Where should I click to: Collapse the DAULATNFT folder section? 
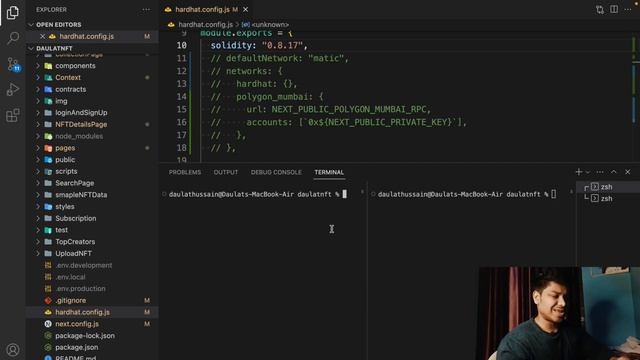coord(31,48)
